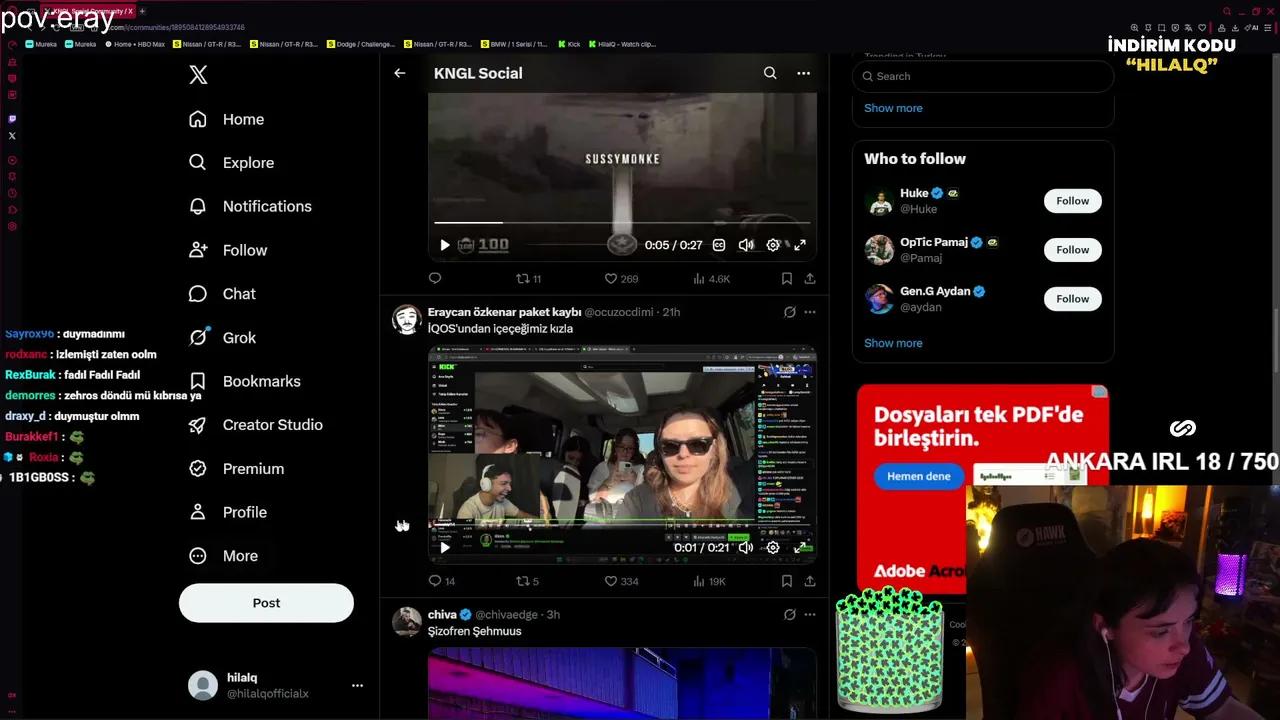The height and width of the screenshot is (720, 1280).
Task: Expand the More menu in sidebar
Action: 224,556
